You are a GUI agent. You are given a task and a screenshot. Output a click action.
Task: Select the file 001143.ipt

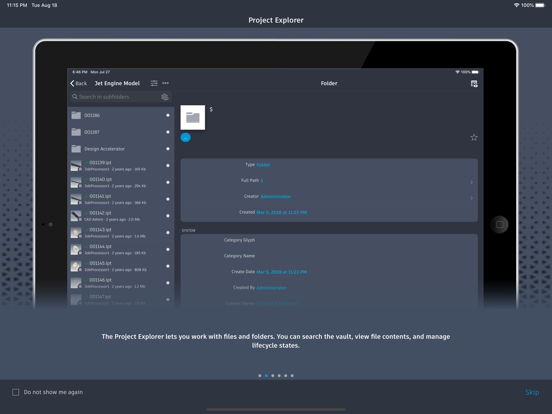tap(120, 233)
